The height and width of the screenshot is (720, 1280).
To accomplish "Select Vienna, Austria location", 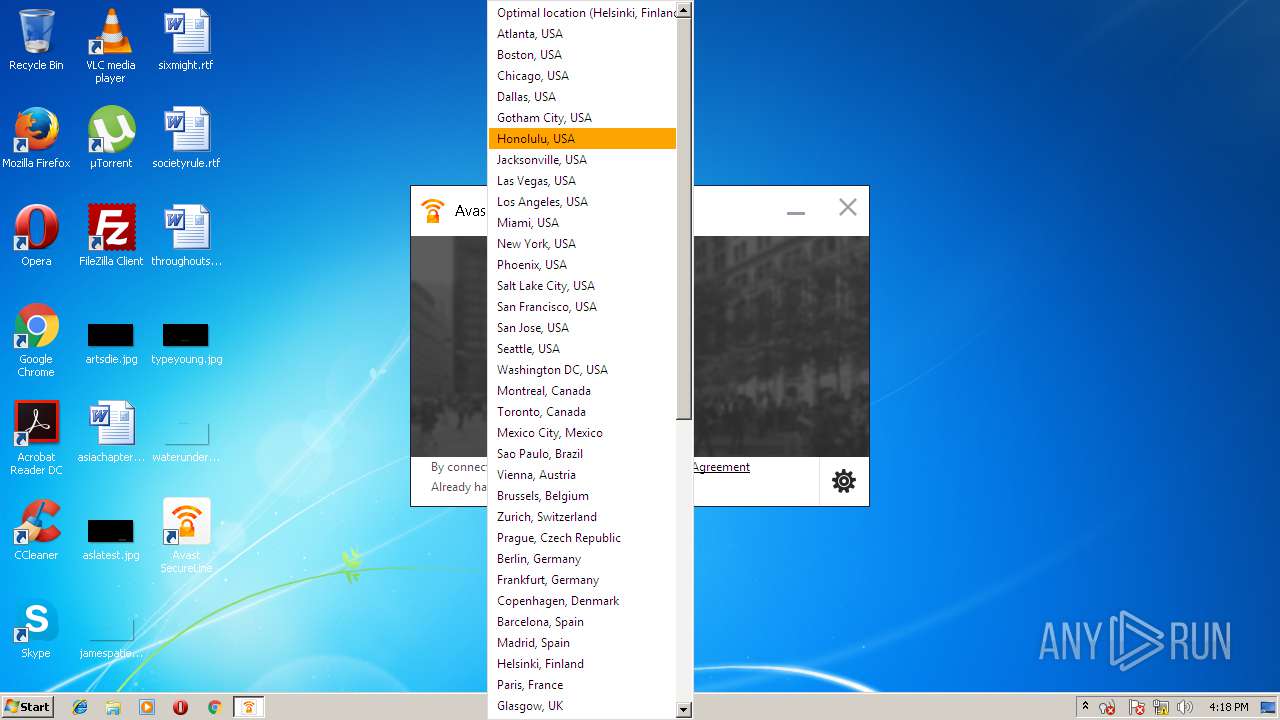I will click(x=582, y=475).
